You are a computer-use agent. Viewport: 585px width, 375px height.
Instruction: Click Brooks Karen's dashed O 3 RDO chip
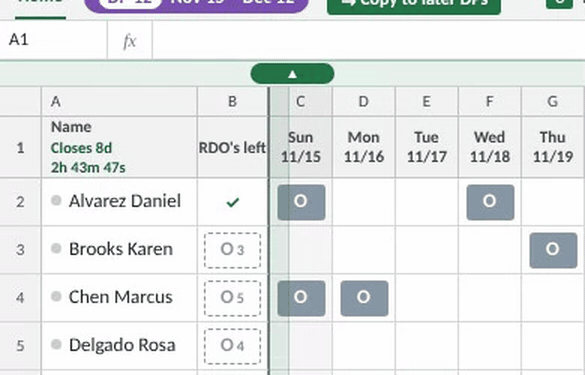coord(232,250)
